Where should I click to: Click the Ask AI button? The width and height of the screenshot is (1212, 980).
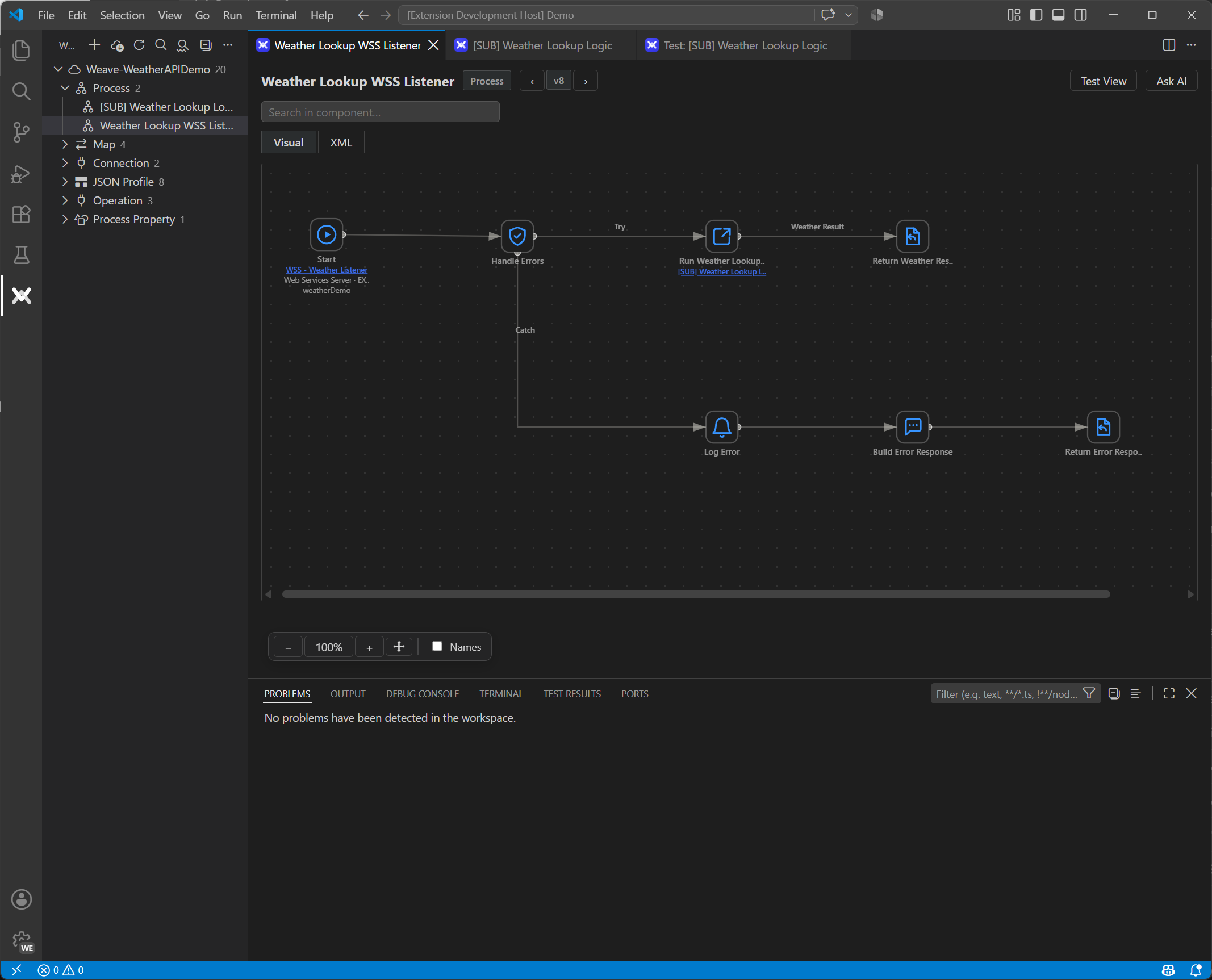[1171, 81]
